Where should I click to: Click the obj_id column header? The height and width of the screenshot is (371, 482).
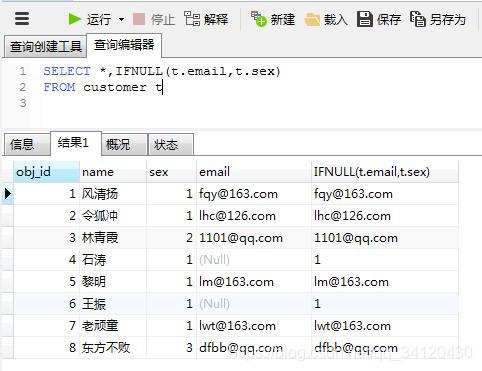click(46, 172)
